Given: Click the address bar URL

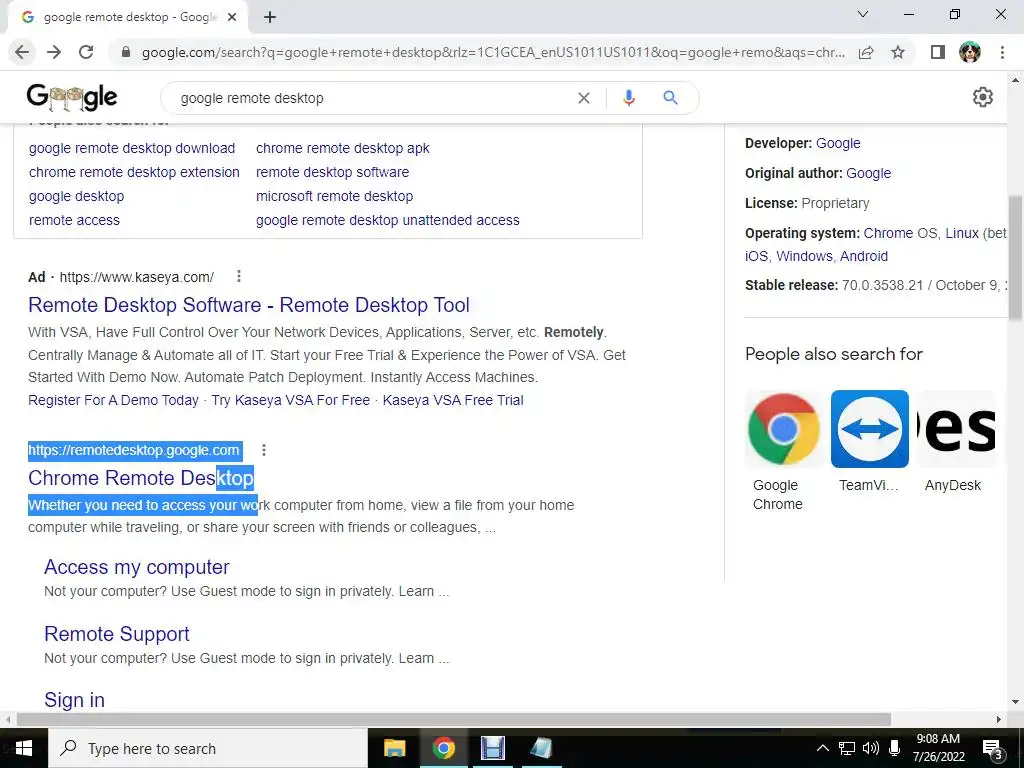Looking at the screenshot, I should [x=493, y=52].
